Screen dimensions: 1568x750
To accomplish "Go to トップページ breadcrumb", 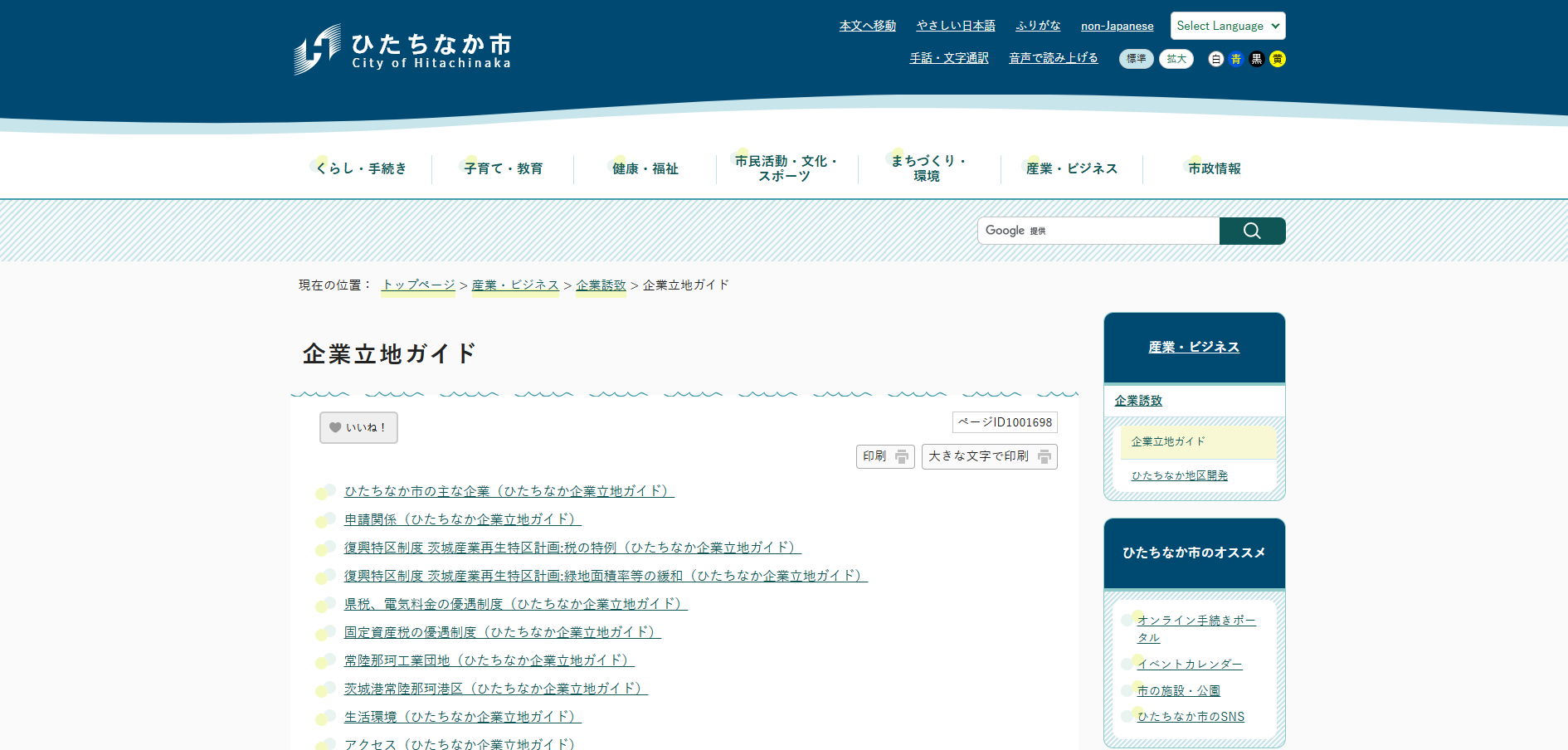I will pyautogui.click(x=418, y=285).
